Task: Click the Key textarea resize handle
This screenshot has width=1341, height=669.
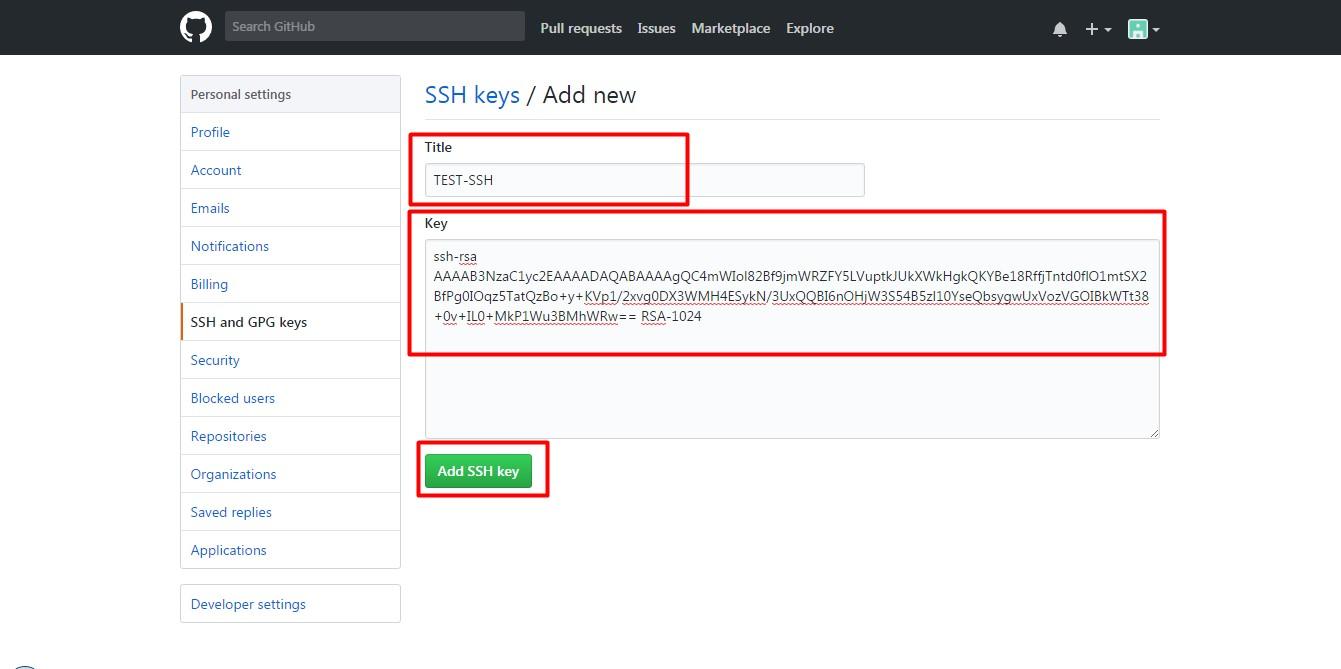Action: pyautogui.click(x=1154, y=432)
